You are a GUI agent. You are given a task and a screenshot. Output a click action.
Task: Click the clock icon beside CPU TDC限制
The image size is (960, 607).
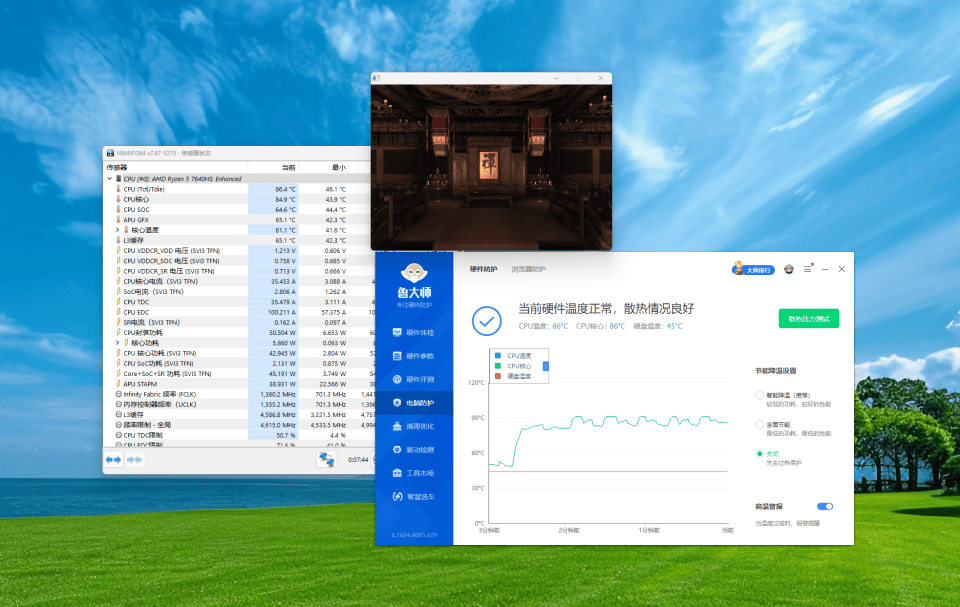point(118,435)
